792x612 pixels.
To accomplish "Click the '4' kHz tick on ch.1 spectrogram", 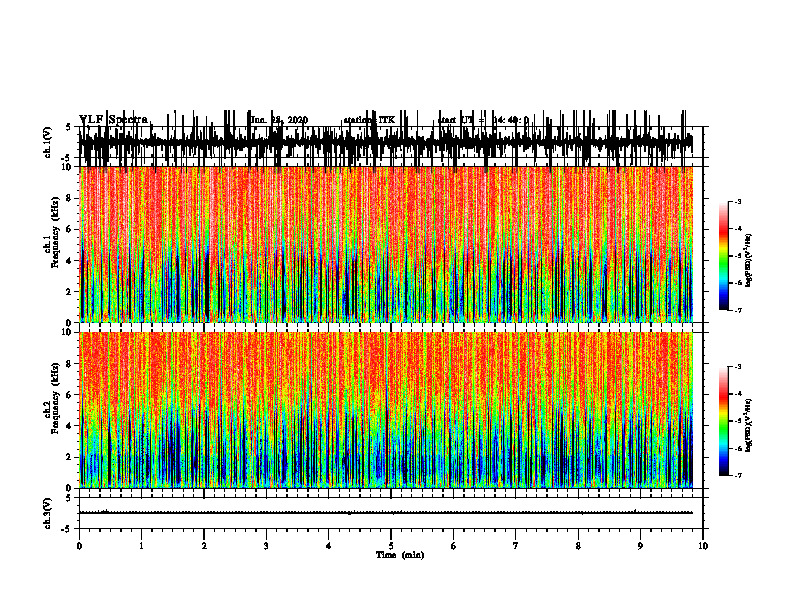I will pos(69,261).
